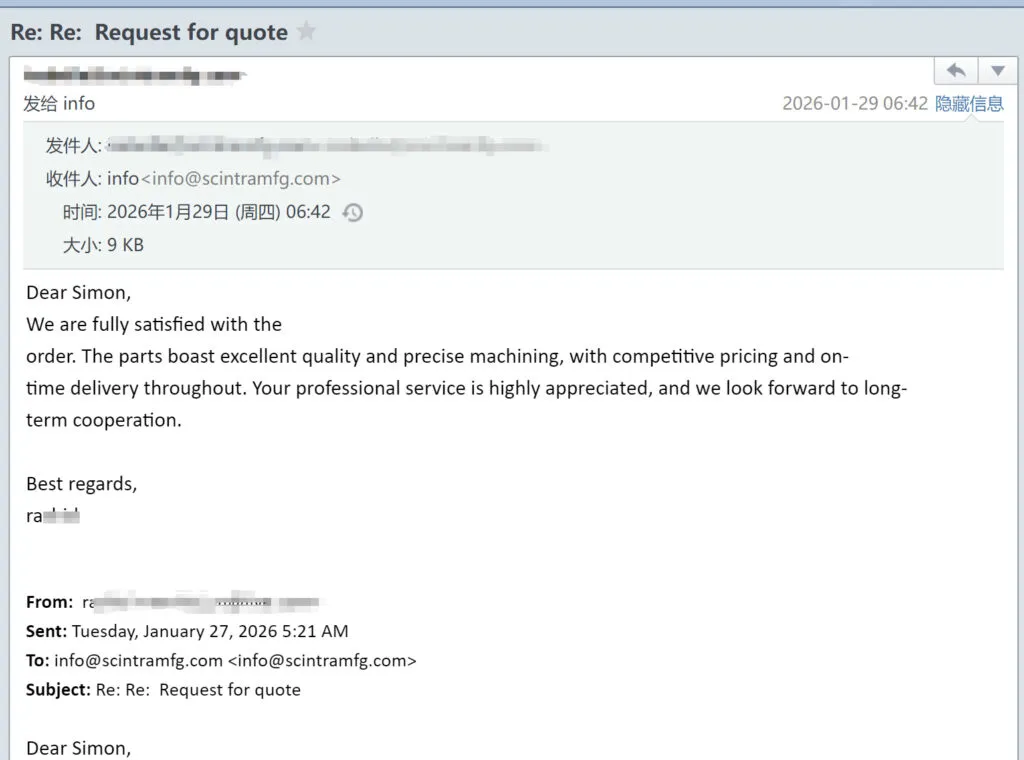1024x760 pixels.
Task: Click the email subject title heading
Action: 149,32
